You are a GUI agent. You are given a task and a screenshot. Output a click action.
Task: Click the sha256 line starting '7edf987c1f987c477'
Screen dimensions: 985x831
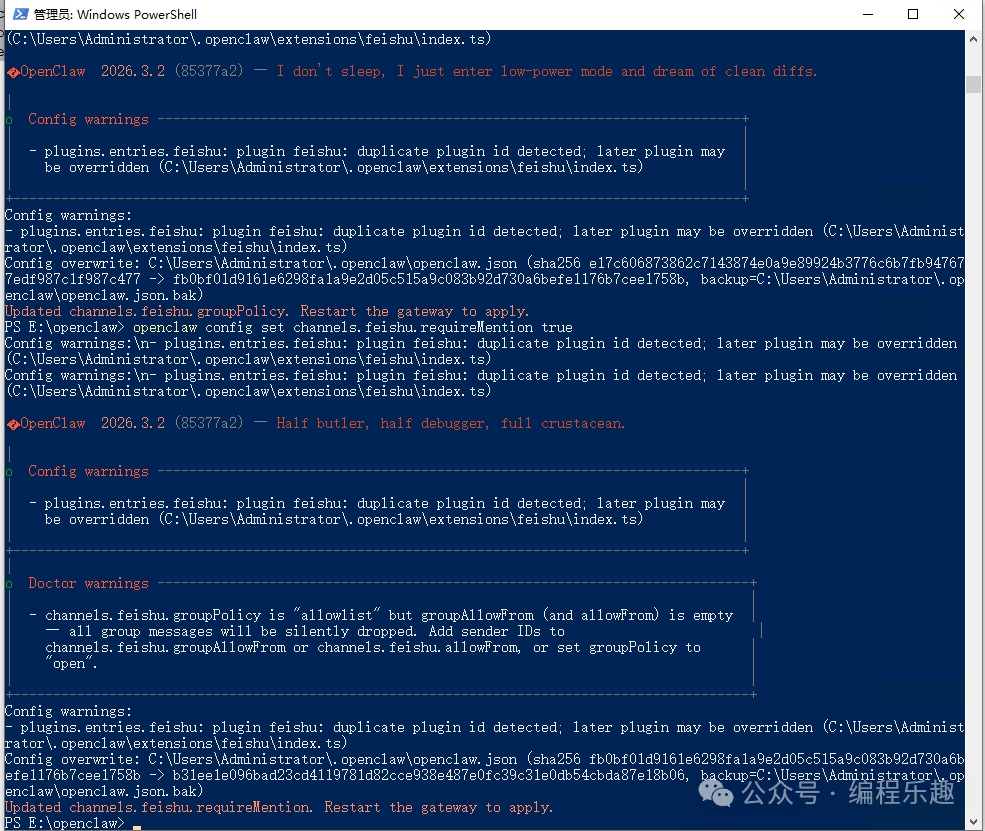coord(484,279)
